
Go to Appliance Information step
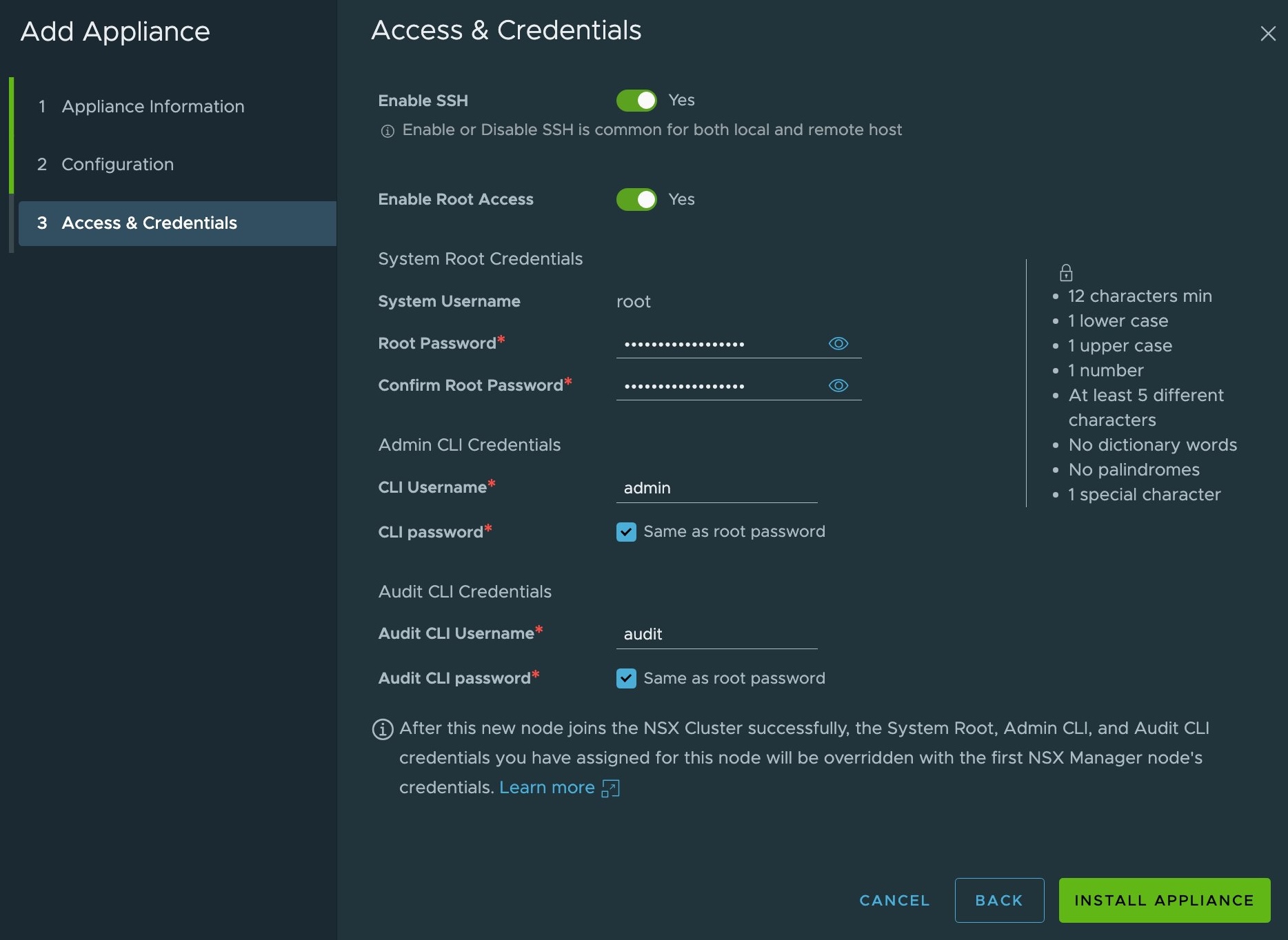click(152, 106)
